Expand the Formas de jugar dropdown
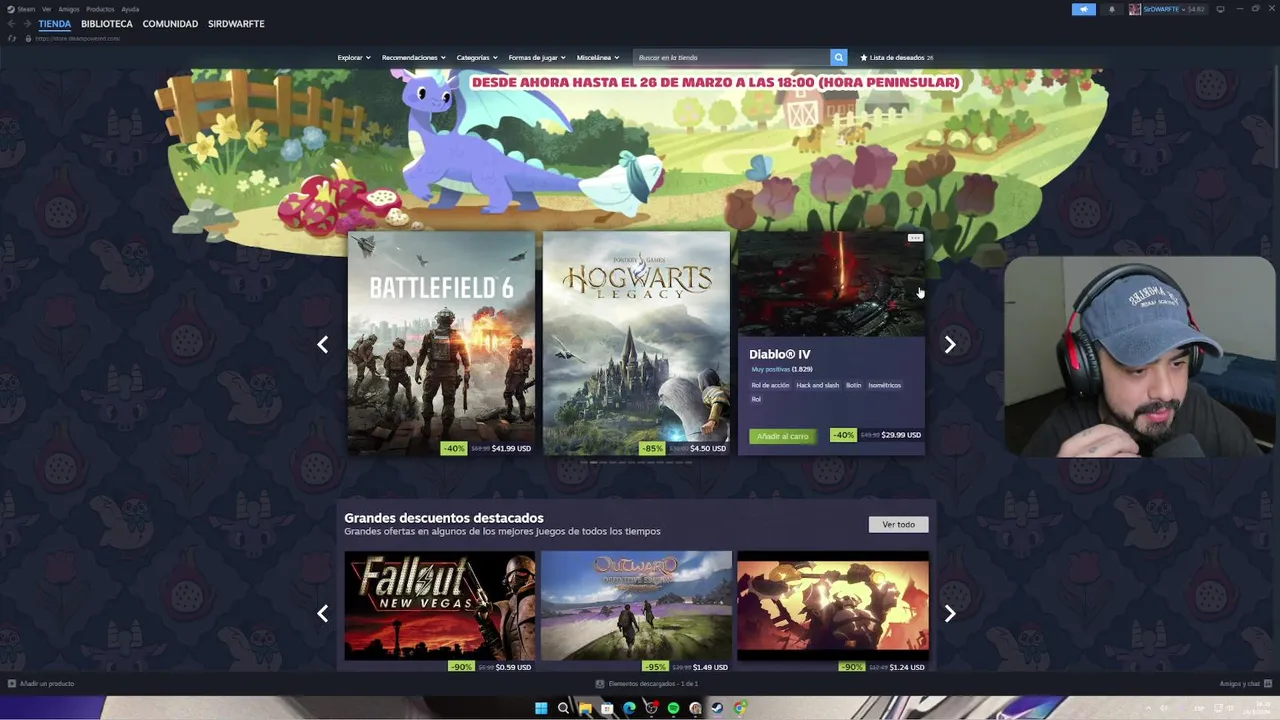The image size is (1280, 720). click(537, 57)
